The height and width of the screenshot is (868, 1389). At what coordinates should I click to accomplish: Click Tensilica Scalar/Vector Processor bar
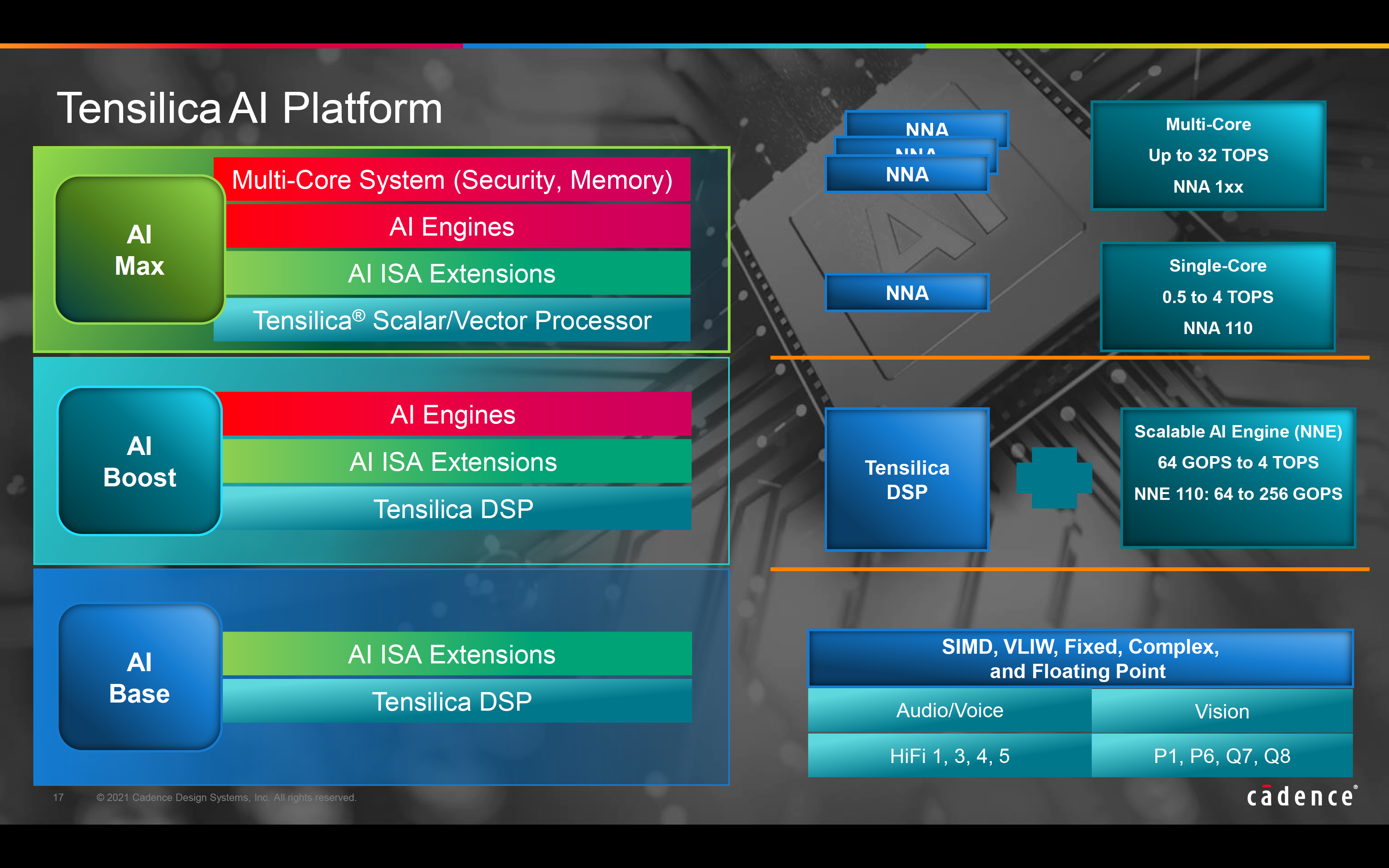pyautogui.click(x=452, y=320)
